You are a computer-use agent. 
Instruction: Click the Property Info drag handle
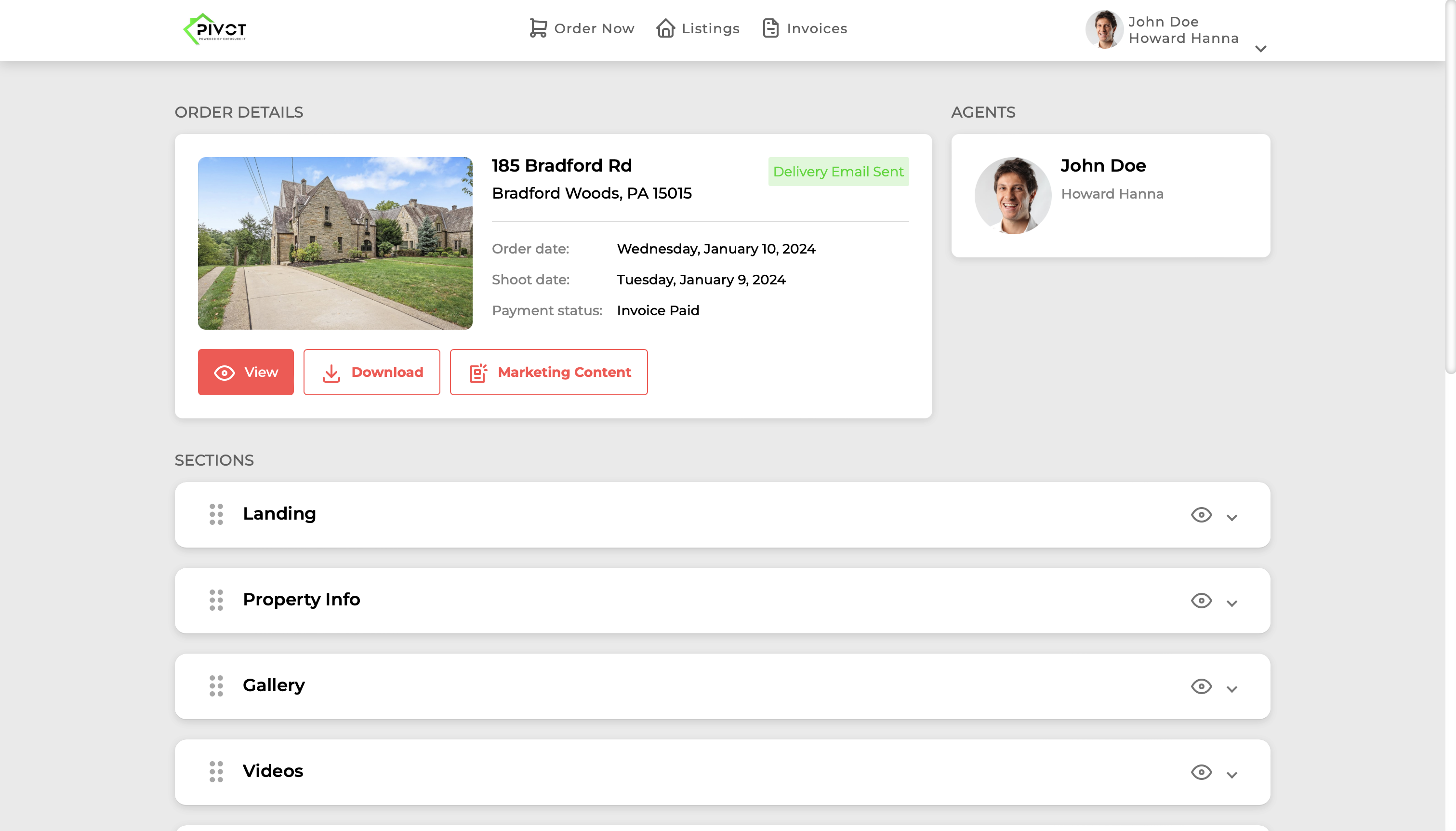pos(216,600)
